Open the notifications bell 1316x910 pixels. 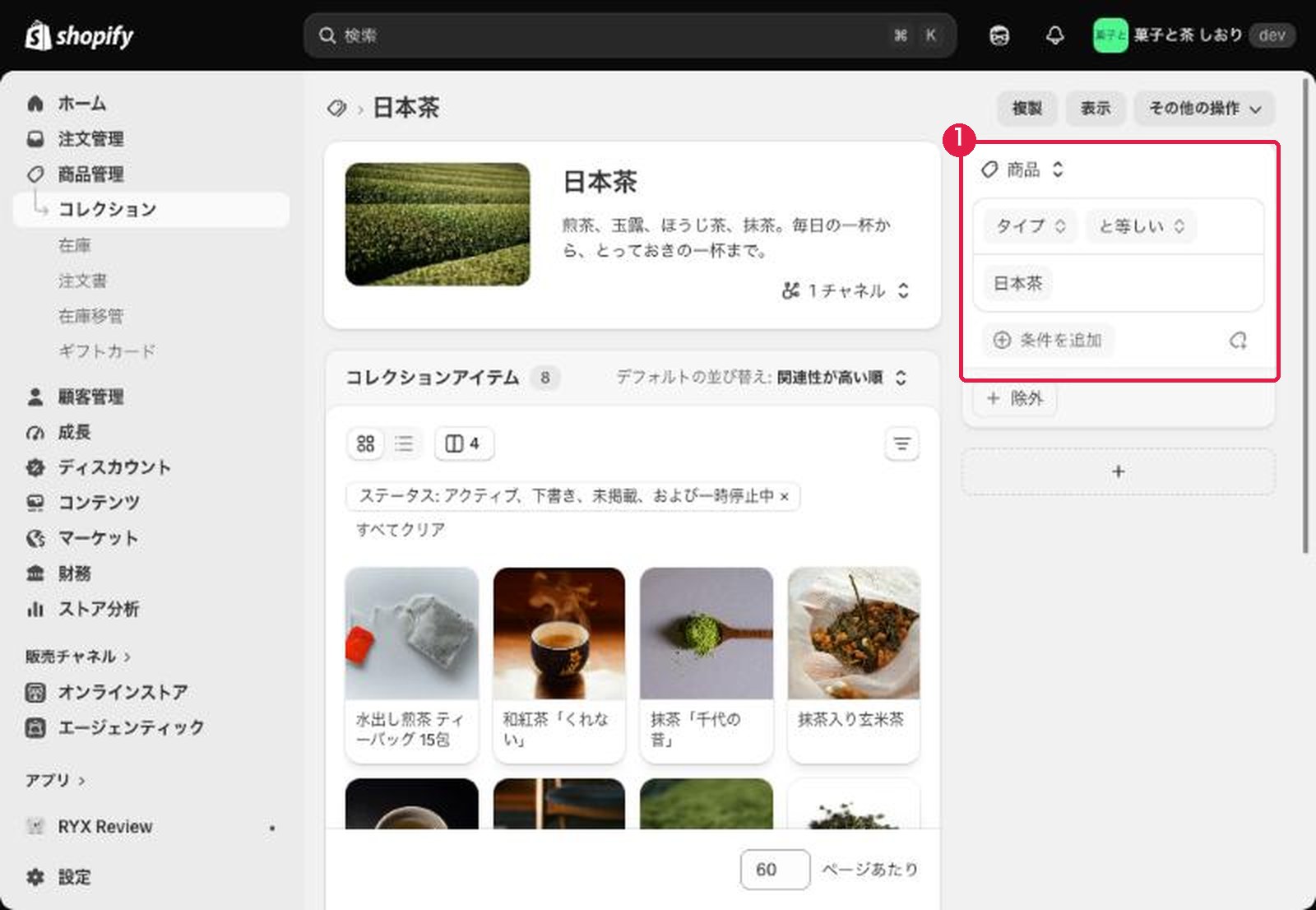point(1054,35)
